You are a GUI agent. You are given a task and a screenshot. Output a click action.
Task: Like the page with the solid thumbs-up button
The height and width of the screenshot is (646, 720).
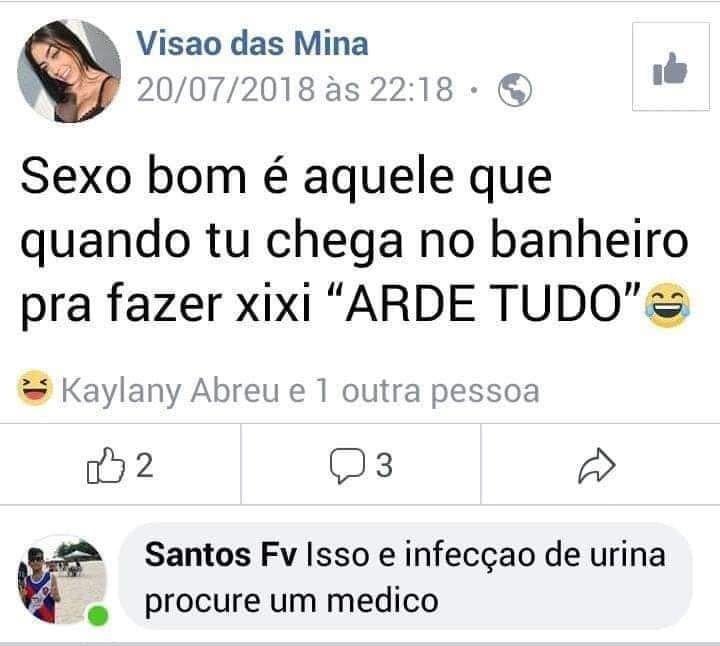pyautogui.click(x=670, y=67)
